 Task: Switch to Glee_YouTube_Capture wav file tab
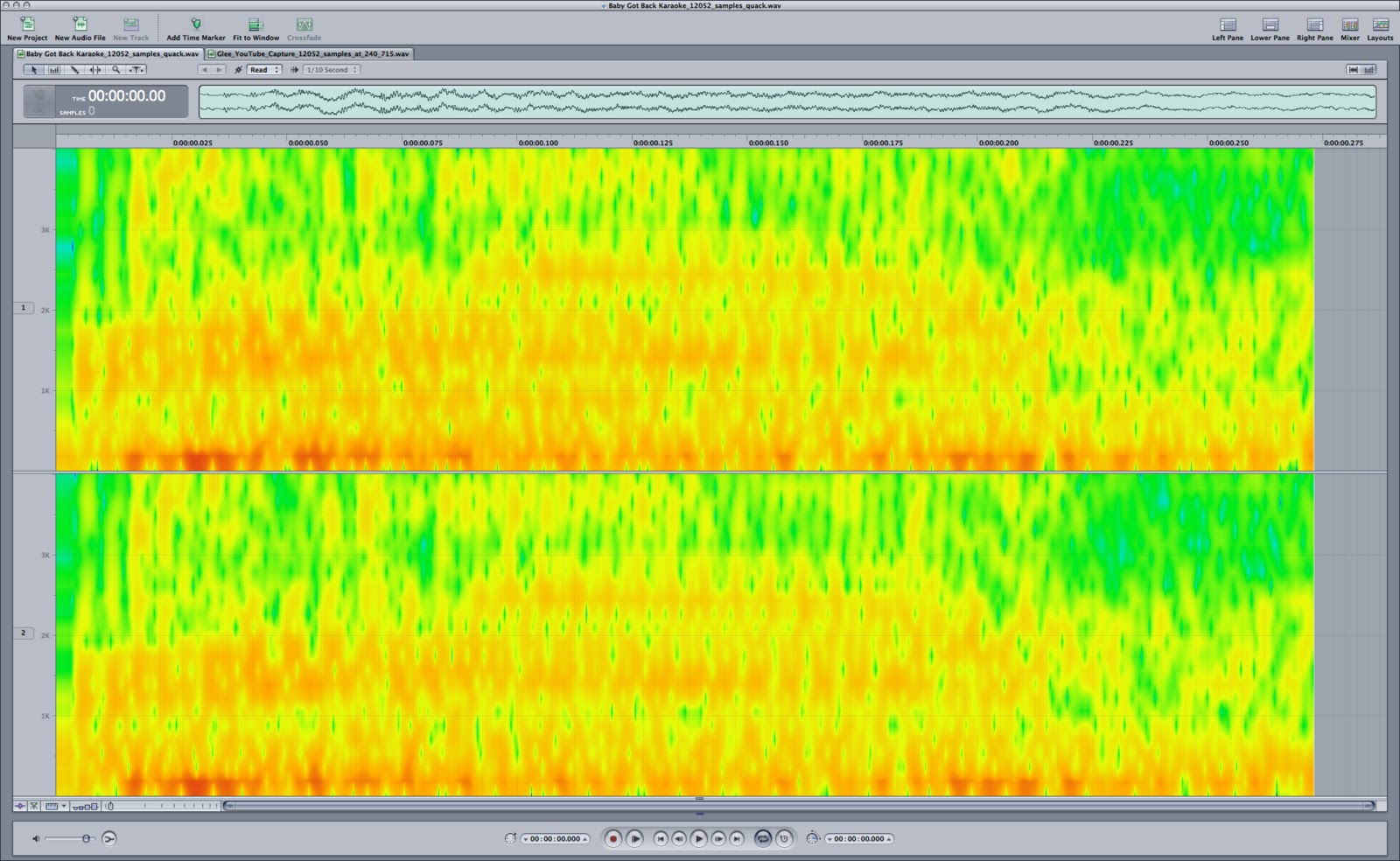point(311,54)
